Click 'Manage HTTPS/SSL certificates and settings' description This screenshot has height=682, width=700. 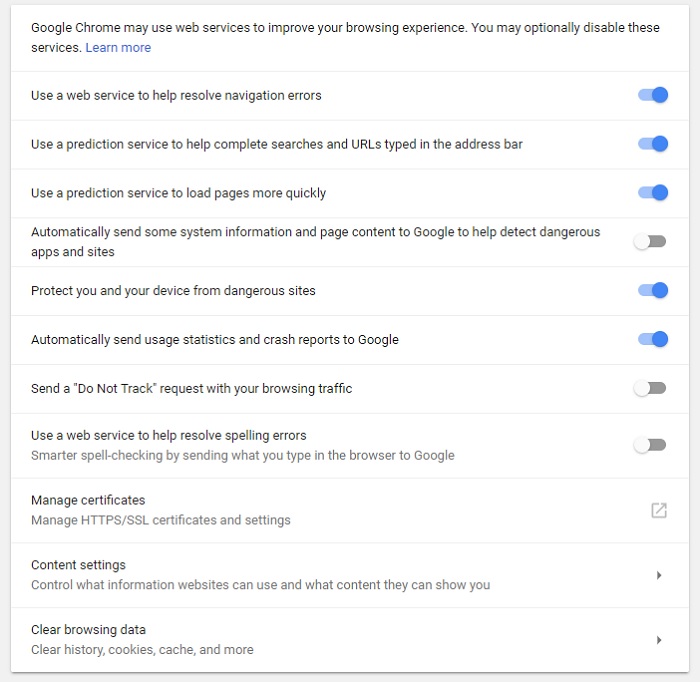[161, 520]
